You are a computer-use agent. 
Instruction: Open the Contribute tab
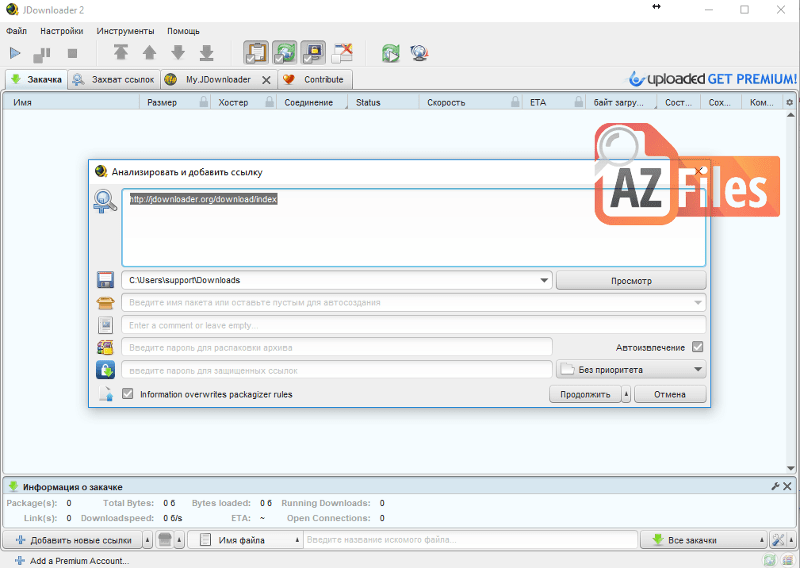click(315, 80)
